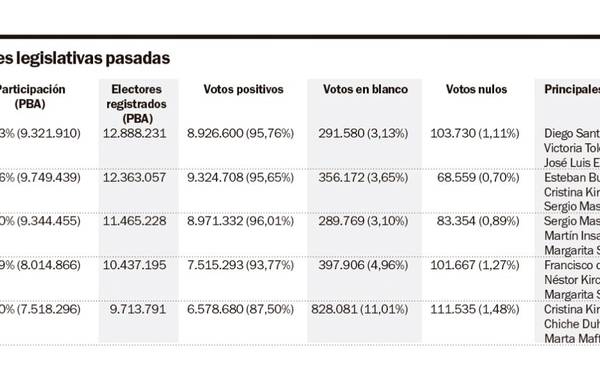This screenshot has width=600, height=365.
Task: Click the 9.324.708 (95,65%) positive votes cell
Action: tap(240, 178)
